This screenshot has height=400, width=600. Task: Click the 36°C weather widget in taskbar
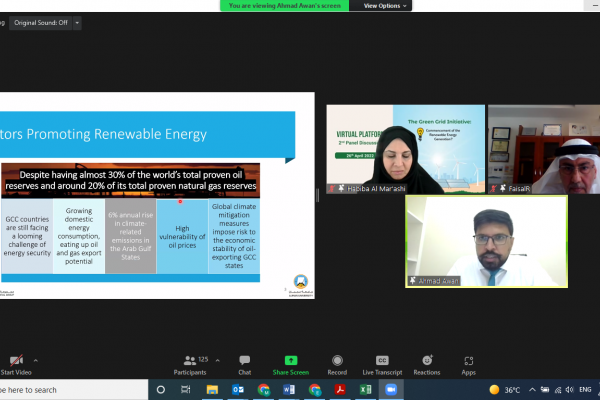coord(507,389)
